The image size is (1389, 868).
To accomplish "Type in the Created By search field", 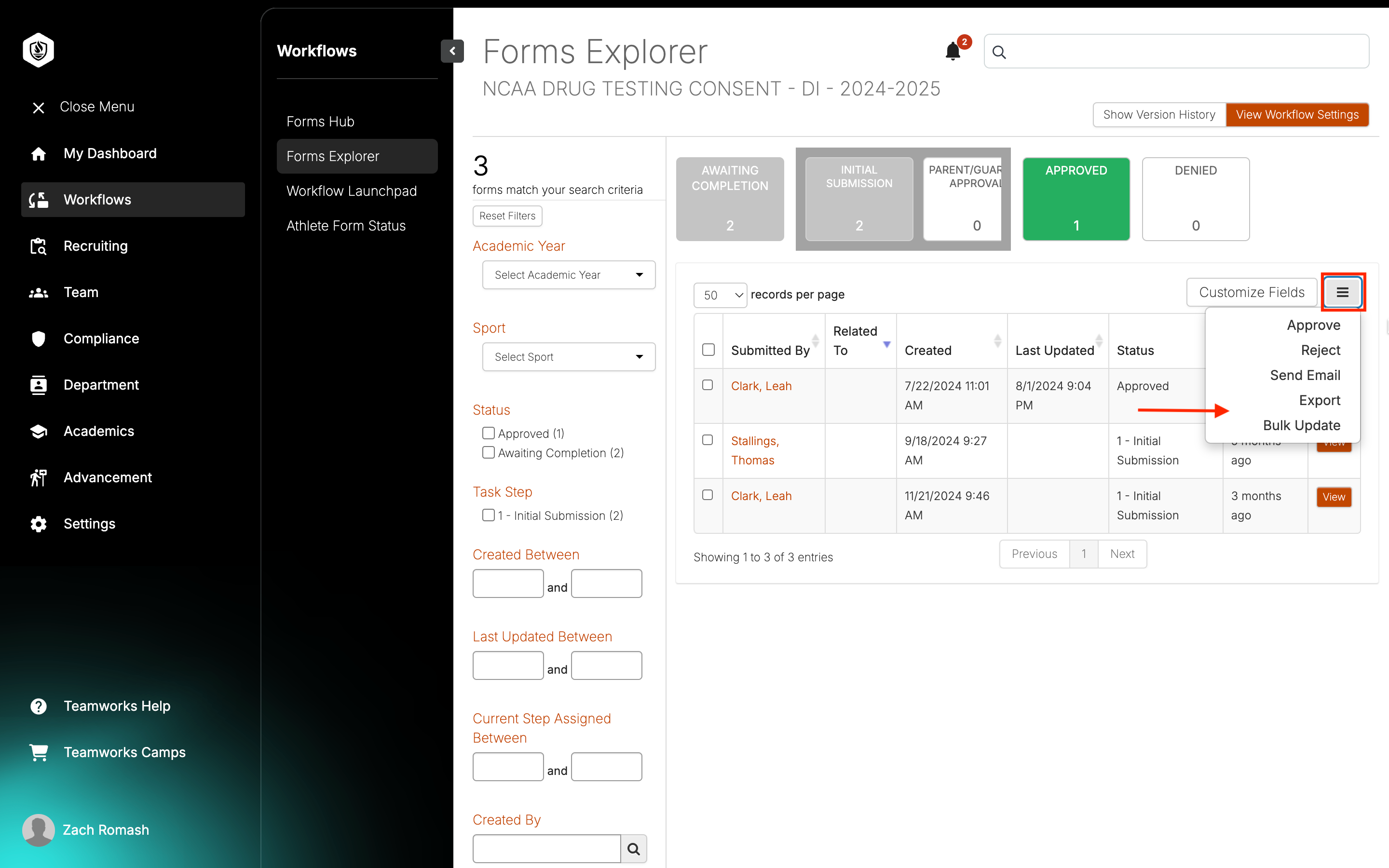I will [546, 849].
